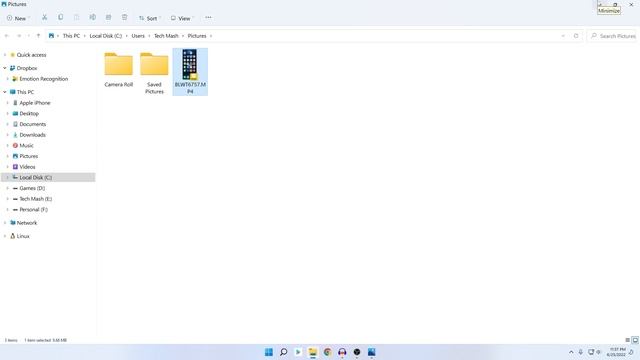Open Personal (F:) drive
640x360 pixels.
[33, 209]
